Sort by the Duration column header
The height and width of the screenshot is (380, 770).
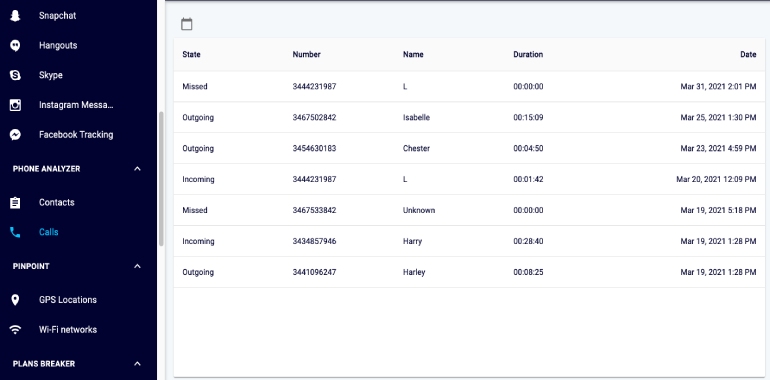(528, 54)
